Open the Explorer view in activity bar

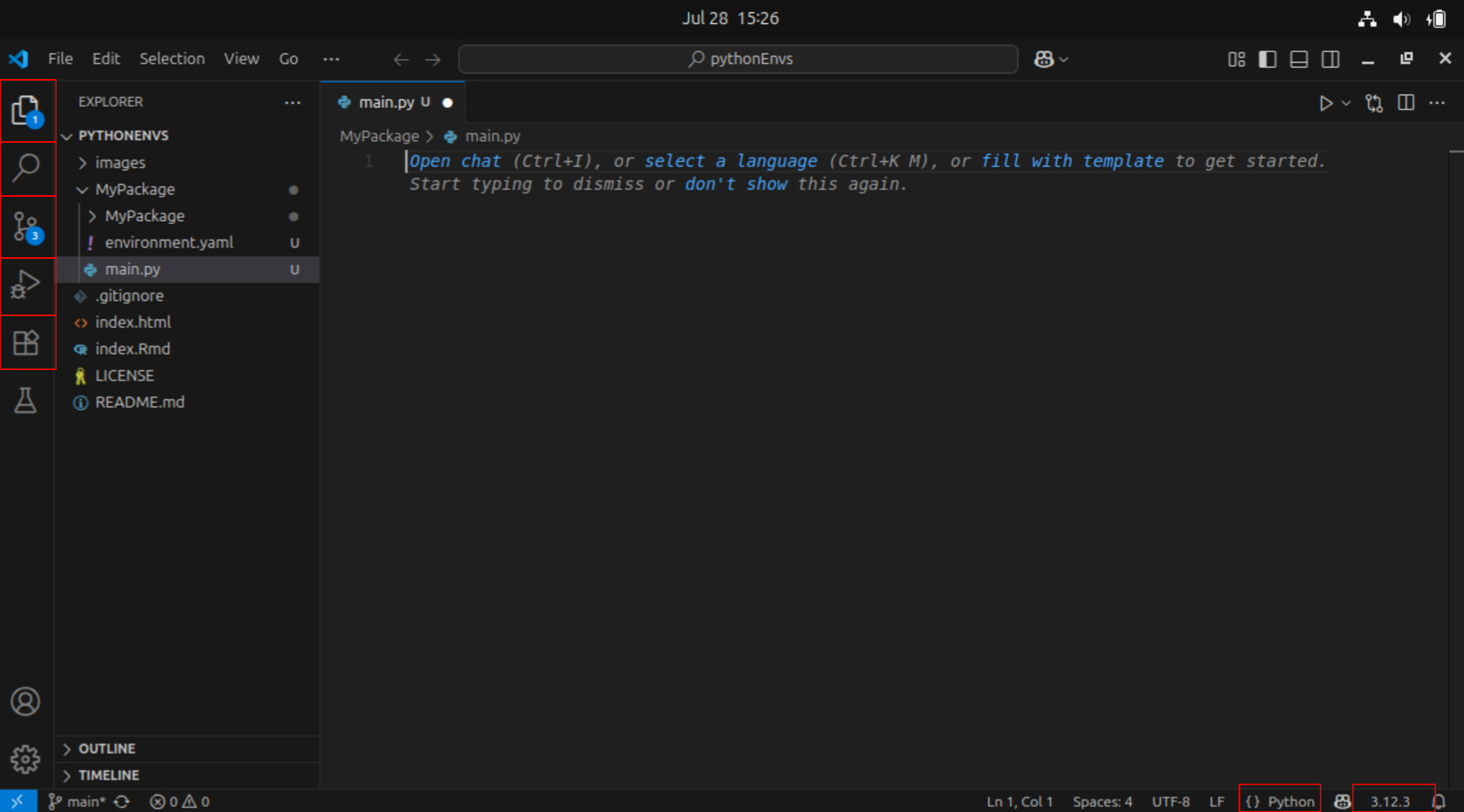coord(27,110)
